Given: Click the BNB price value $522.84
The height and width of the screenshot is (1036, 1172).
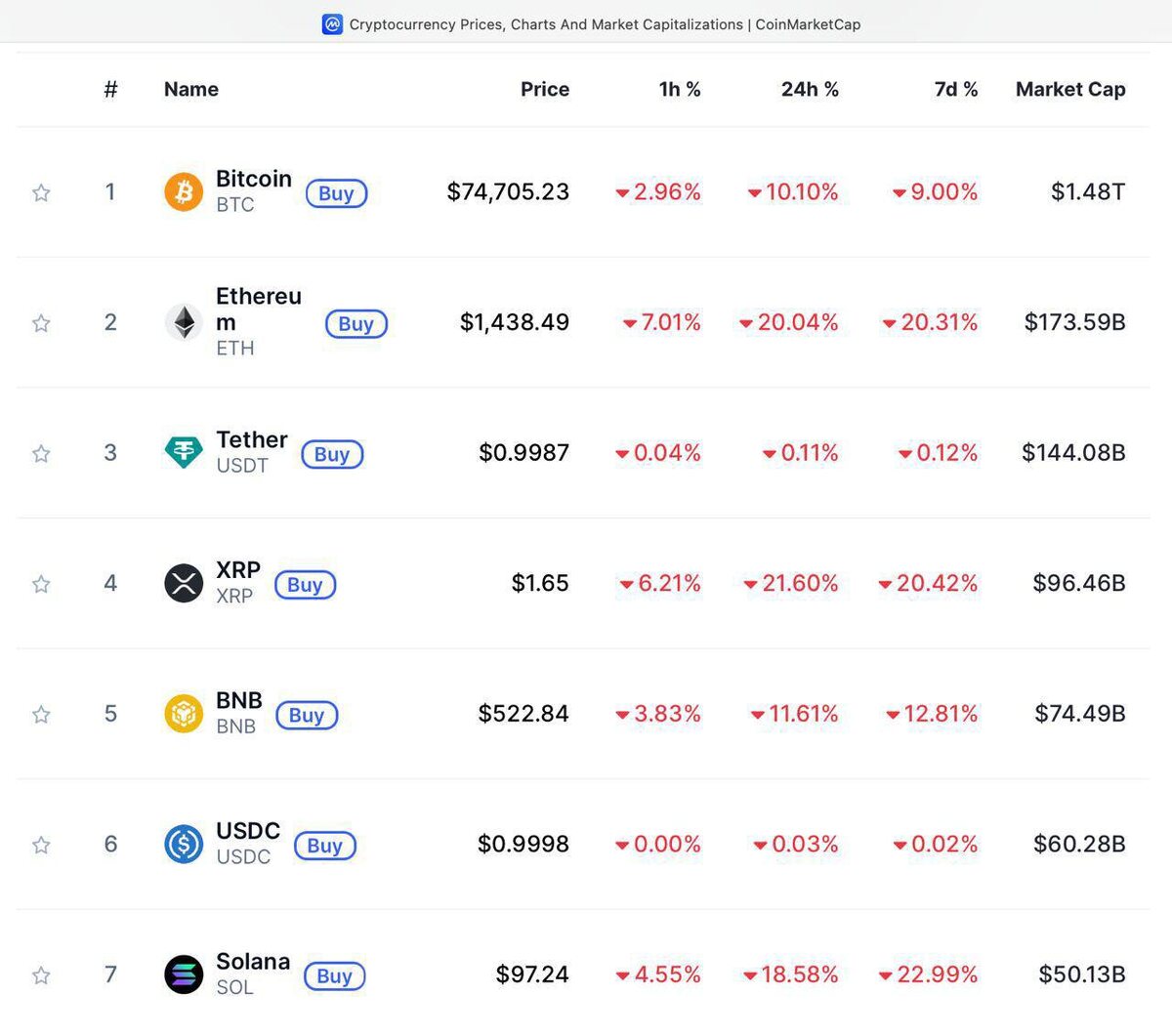Looking at the screenshot, I should pos(523,714).
